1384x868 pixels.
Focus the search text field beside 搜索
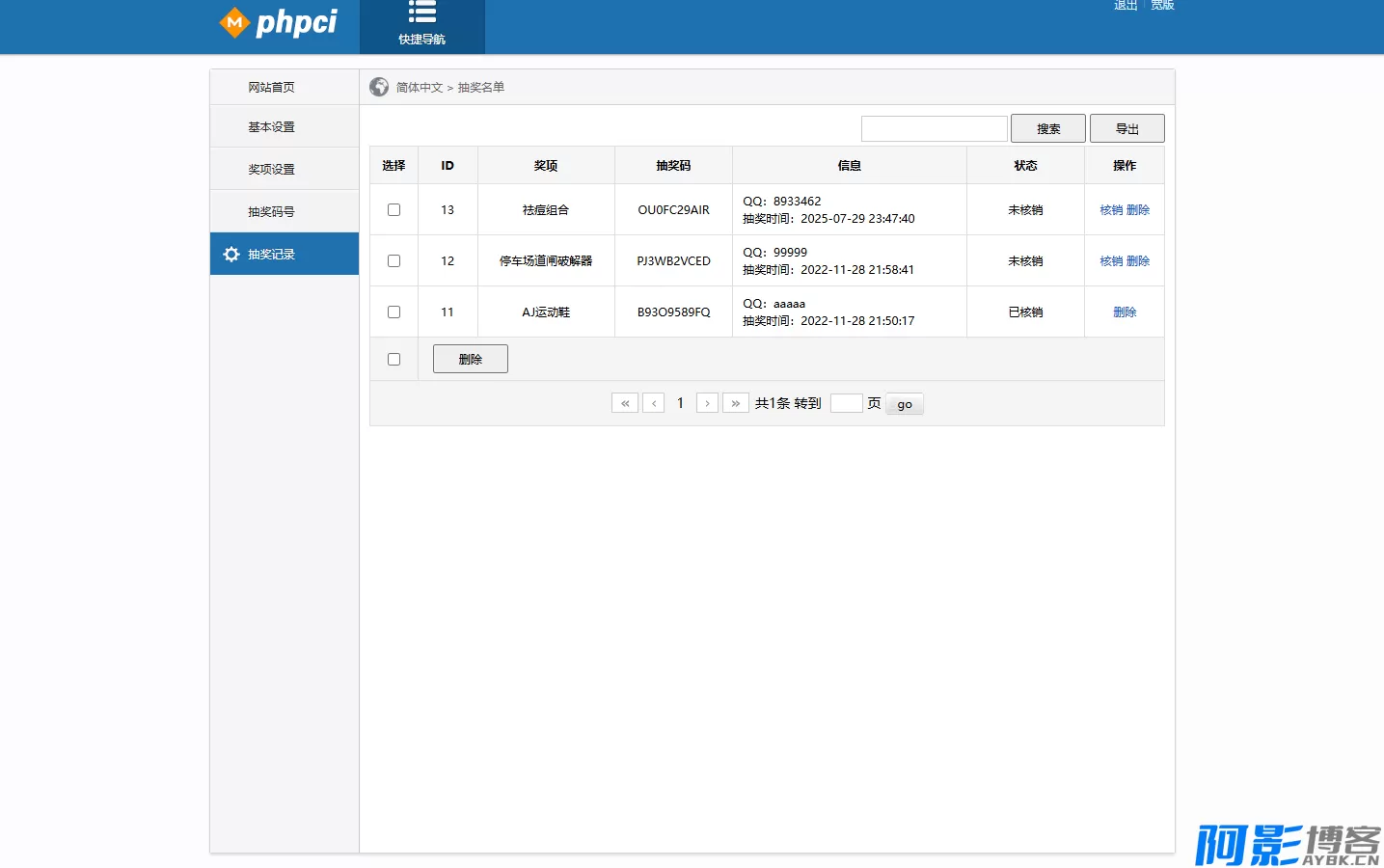[934, 128]
